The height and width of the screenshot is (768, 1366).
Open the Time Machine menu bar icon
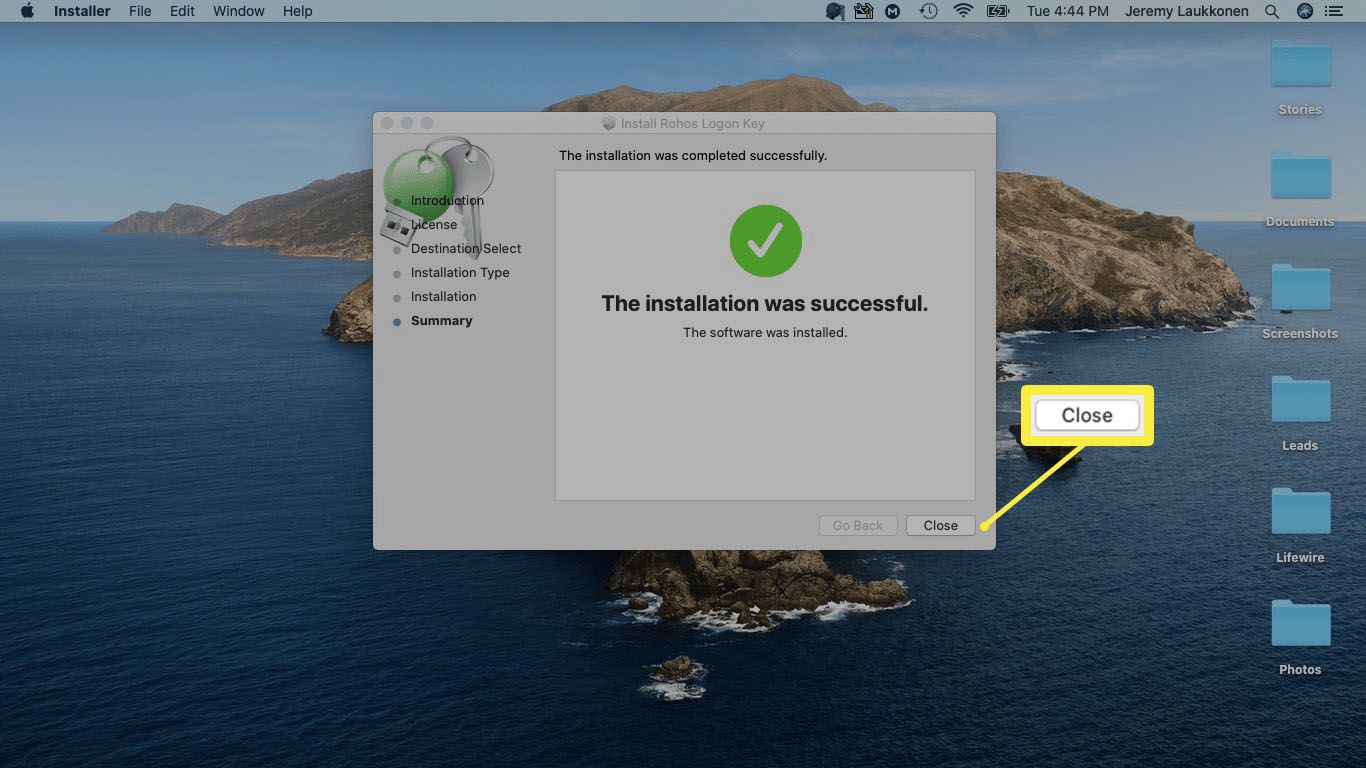[x=928, y=11]
